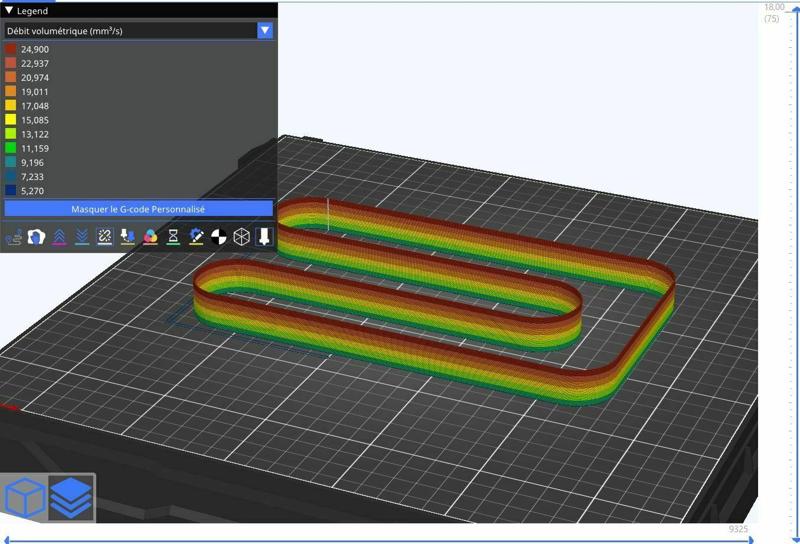The width and height of the screenshot is (800, 544).
Task: Click horizontal moves slider left thumb
Action: pyautogui.click(x=7, y=540)
